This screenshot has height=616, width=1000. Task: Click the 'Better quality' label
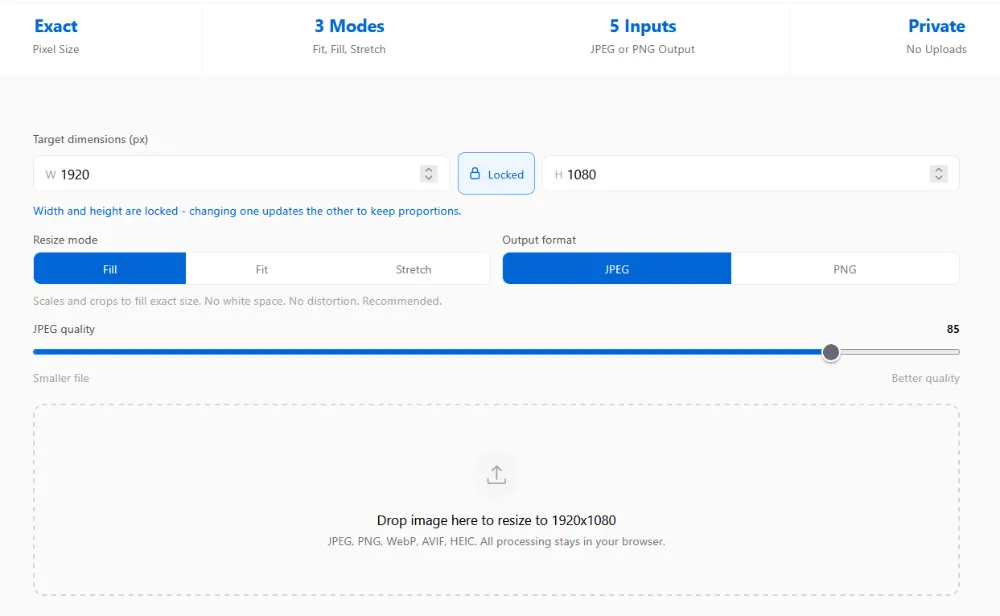(925, 378)
